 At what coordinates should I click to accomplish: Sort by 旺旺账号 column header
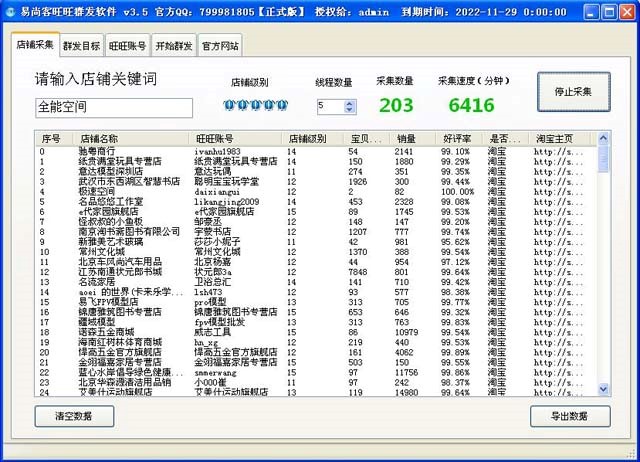coord(235,139)
